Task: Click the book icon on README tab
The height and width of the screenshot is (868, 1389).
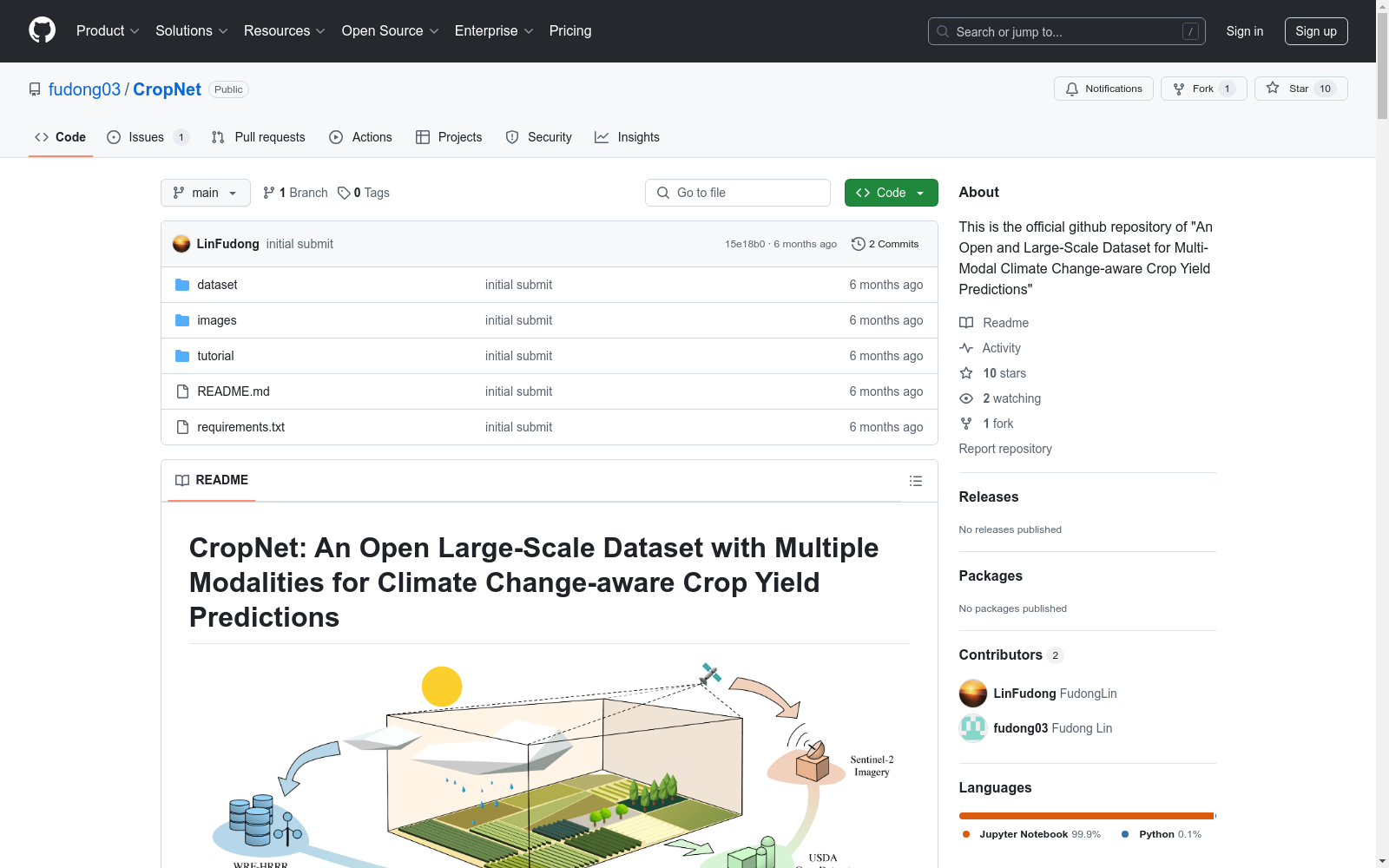Action: click(x=182, y=480)
